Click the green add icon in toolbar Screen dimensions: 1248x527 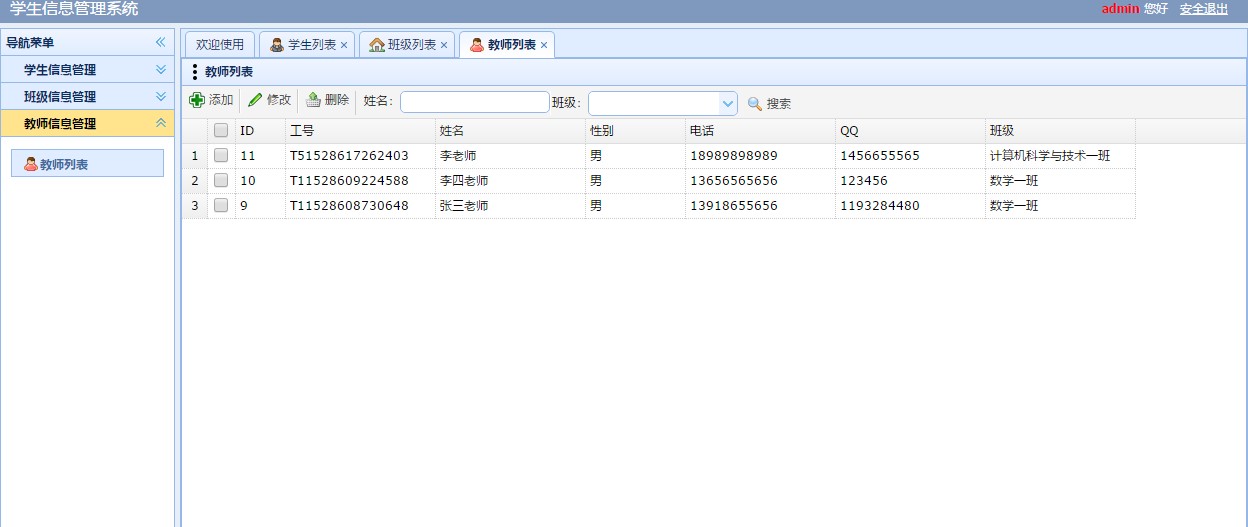pyautogui.click(x=197, y=100)
